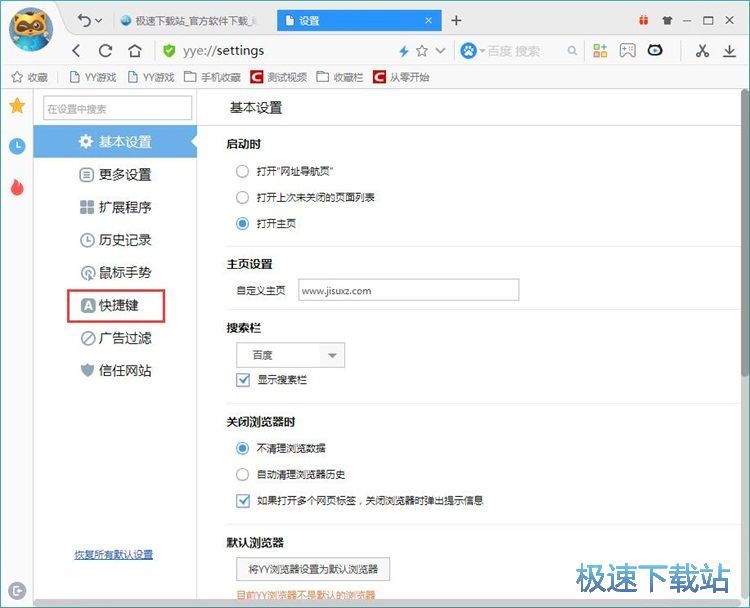Click the scissors screenshot icon

(702, 51)
